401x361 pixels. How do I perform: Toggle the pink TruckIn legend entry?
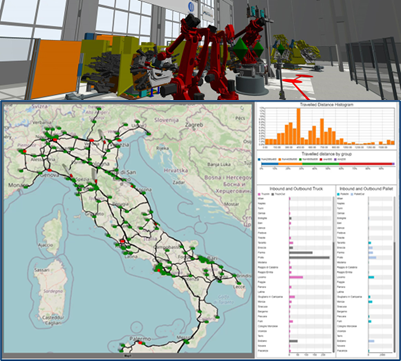pos(264,194)
